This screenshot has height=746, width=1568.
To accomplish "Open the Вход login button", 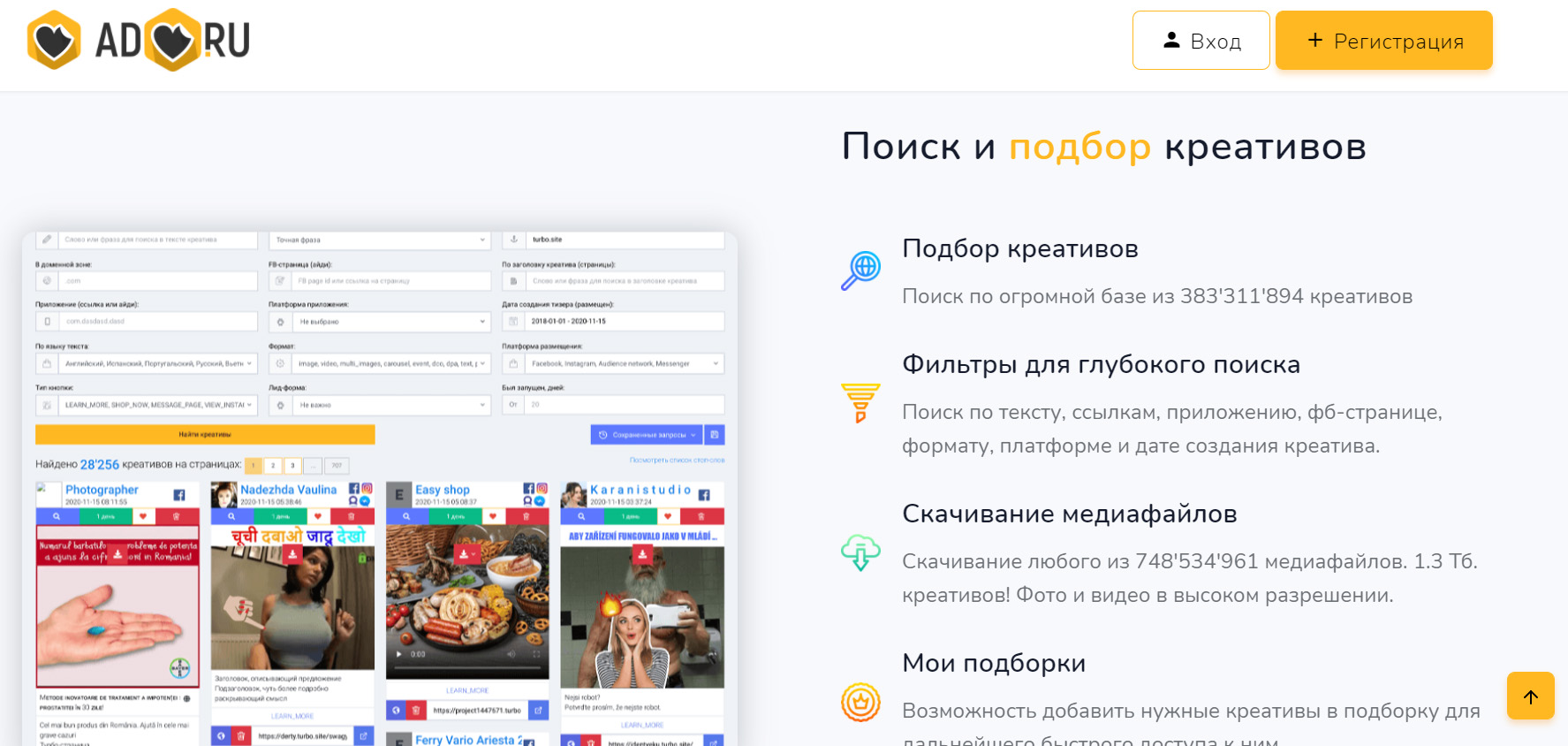I will coord(1201,41).
